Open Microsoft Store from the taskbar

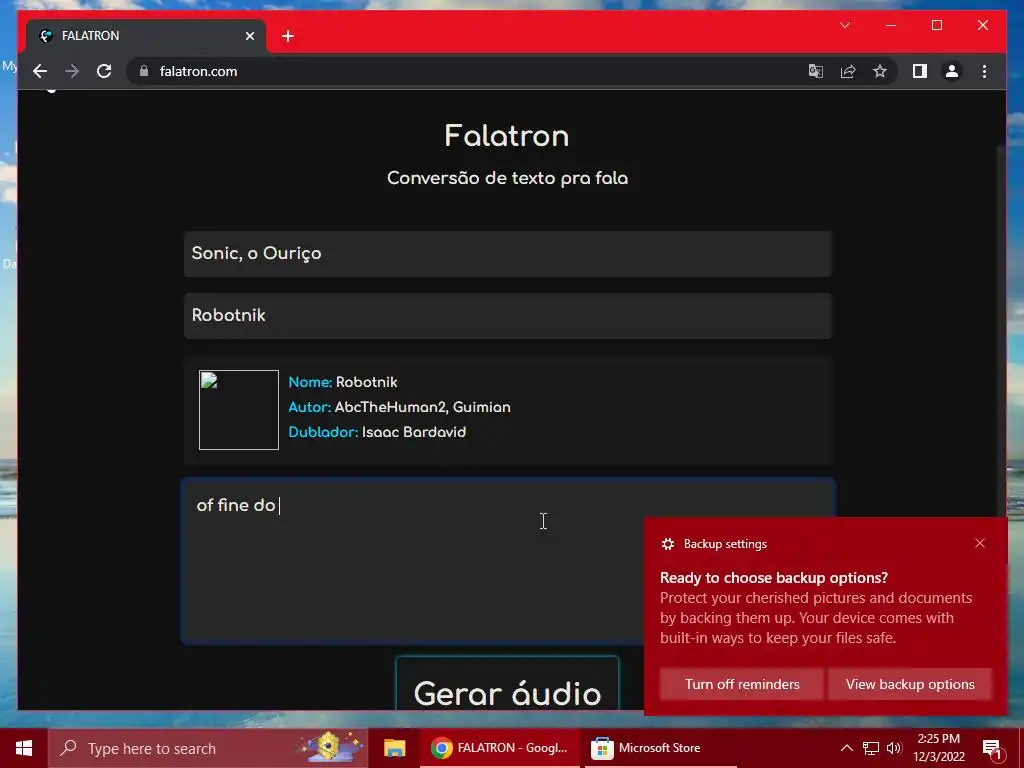point(660,748)
